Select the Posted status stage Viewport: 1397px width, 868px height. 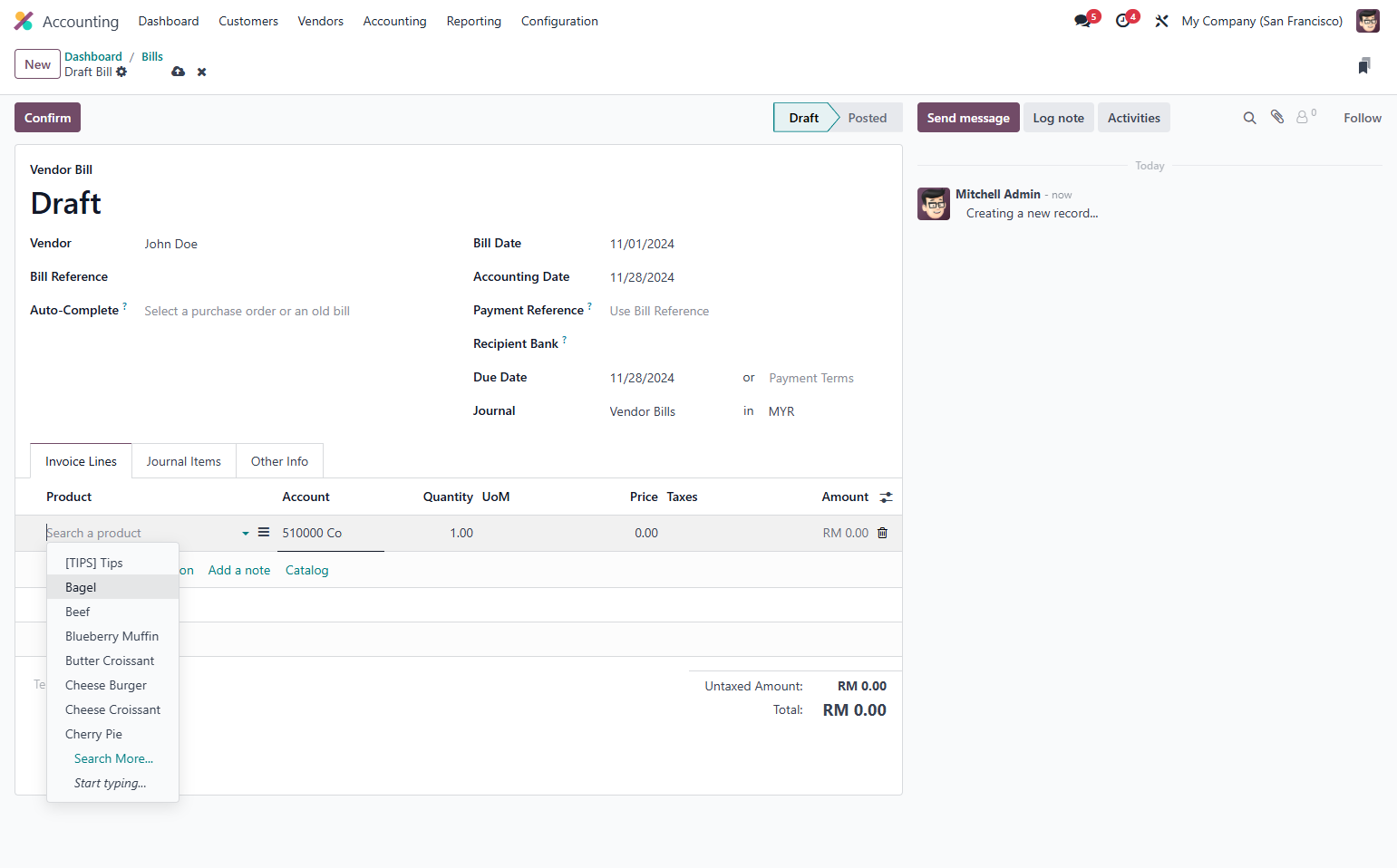[868, 118]
